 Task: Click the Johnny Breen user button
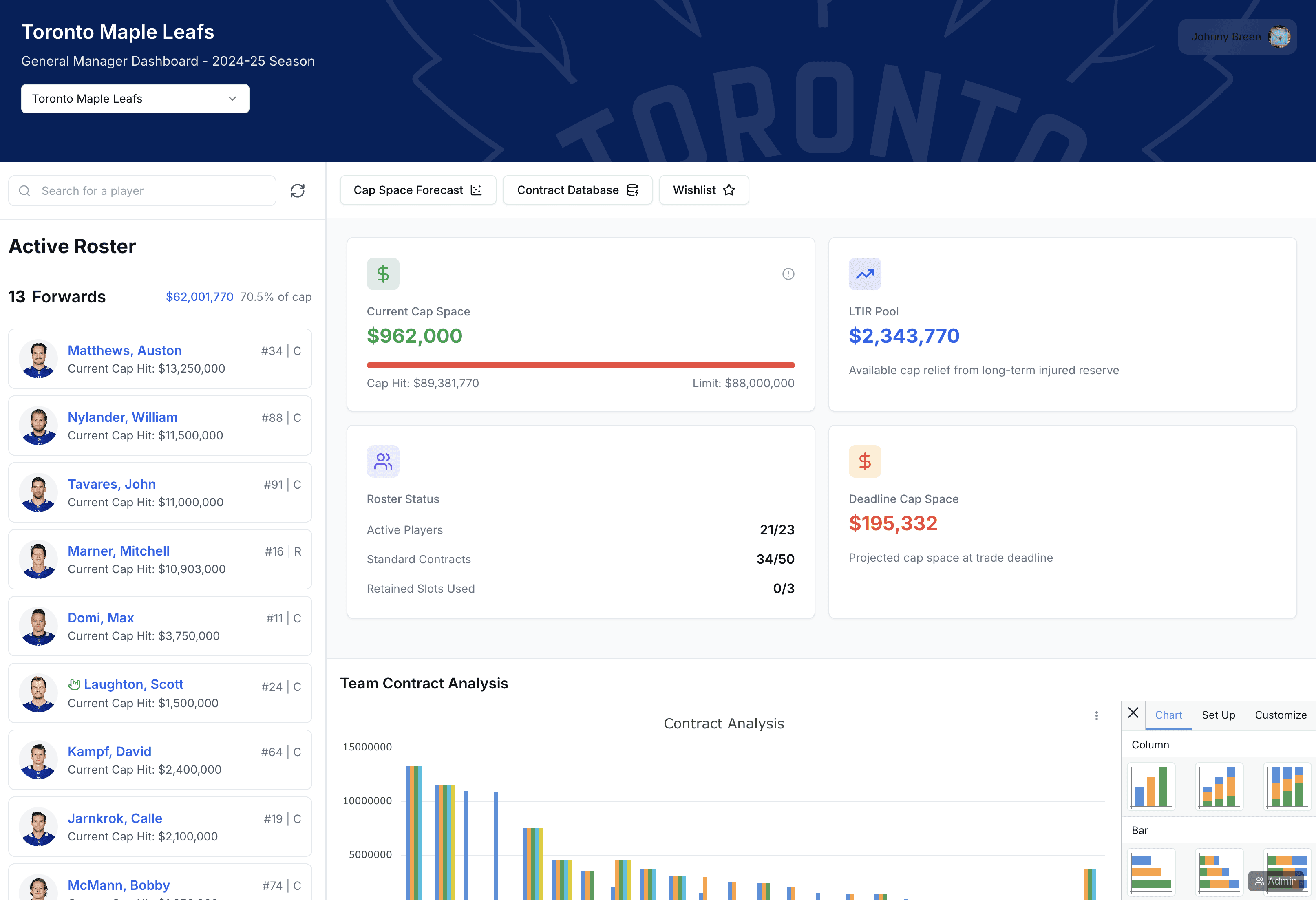1237,37
